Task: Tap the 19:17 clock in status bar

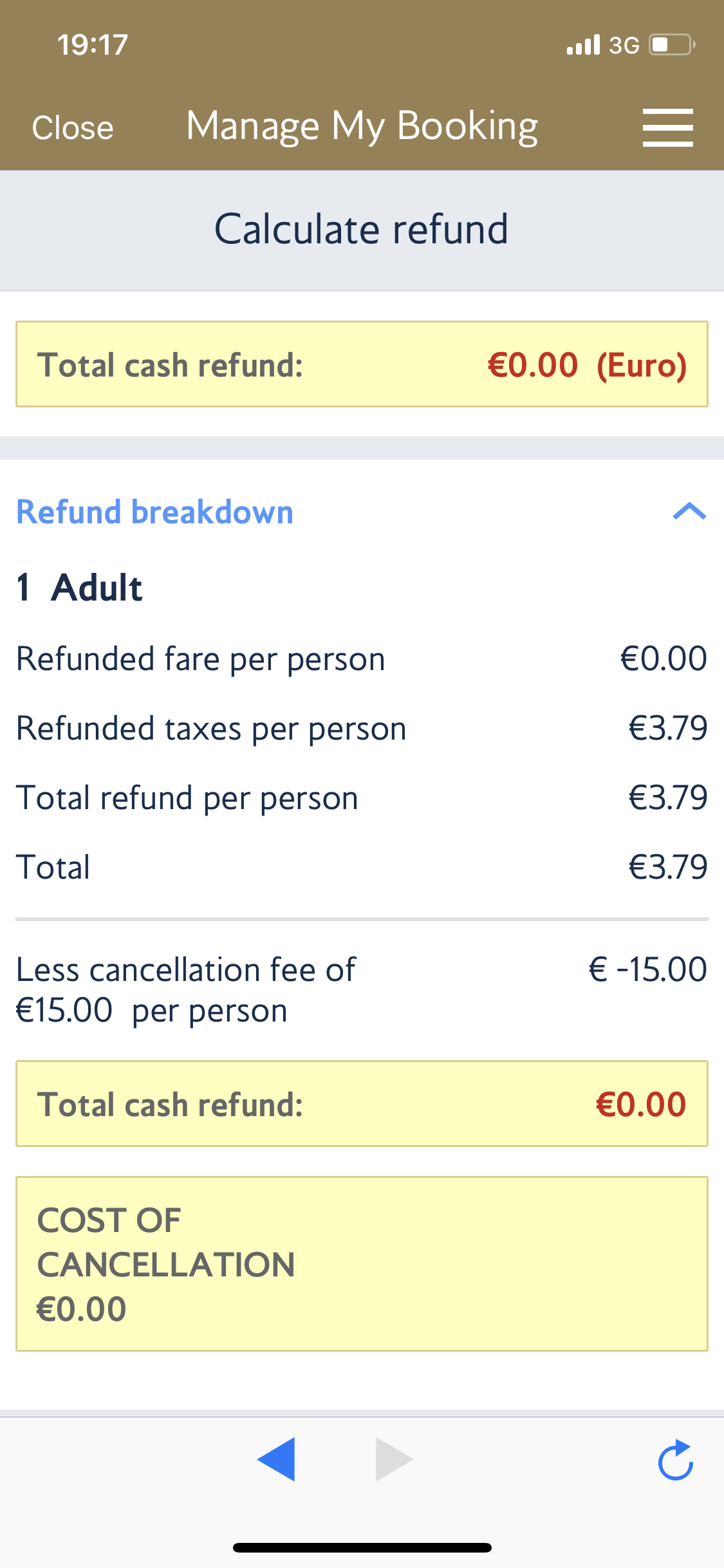Action: click(93, 45)
